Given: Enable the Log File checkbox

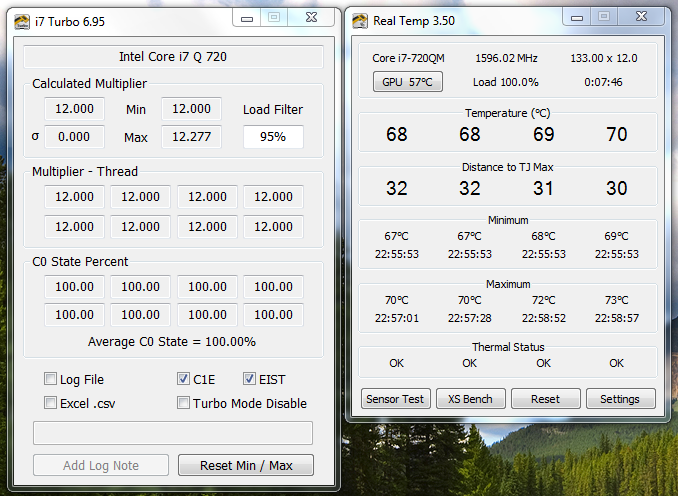Looking at the screenshot, I should pos(50,379).
